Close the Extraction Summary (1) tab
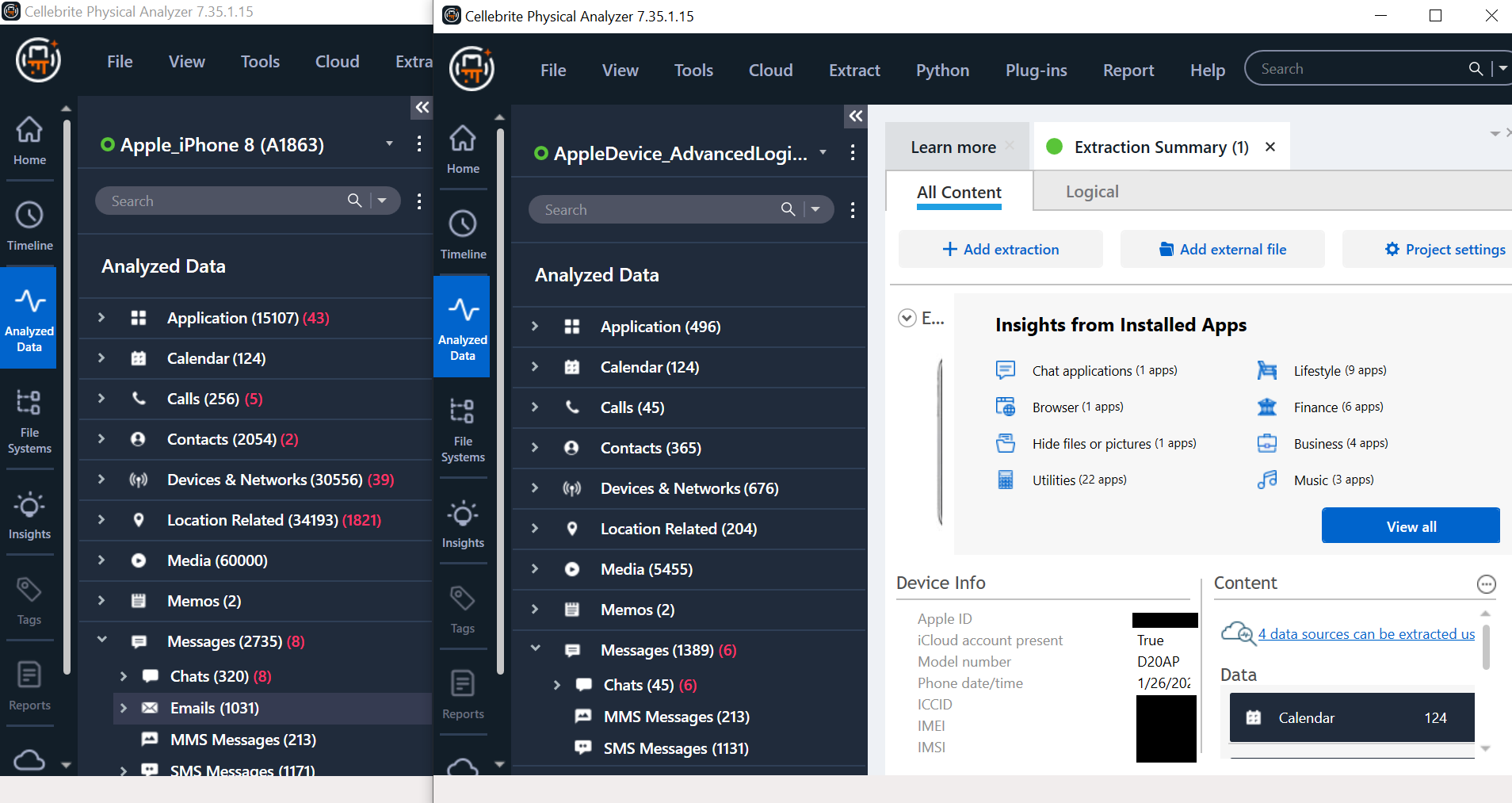 click(1270, 147)
